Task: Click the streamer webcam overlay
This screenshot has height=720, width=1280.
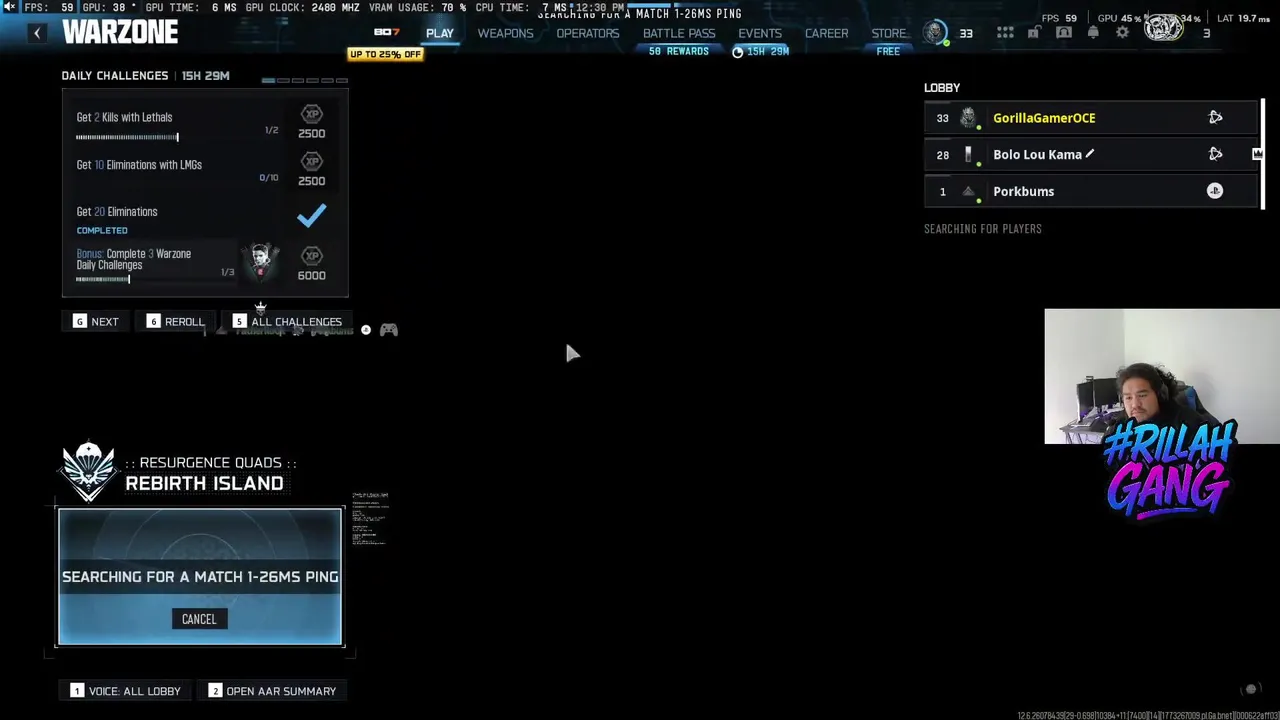Action: [x=1162, y=376]
